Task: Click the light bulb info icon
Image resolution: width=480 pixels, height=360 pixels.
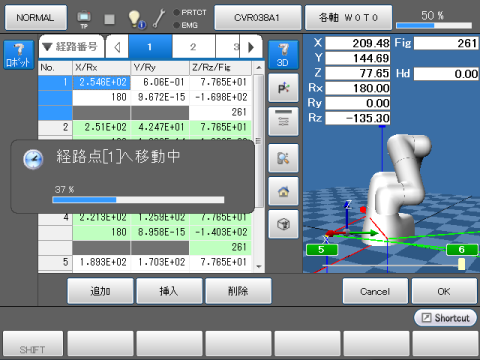Action: (x=137, y=19)
